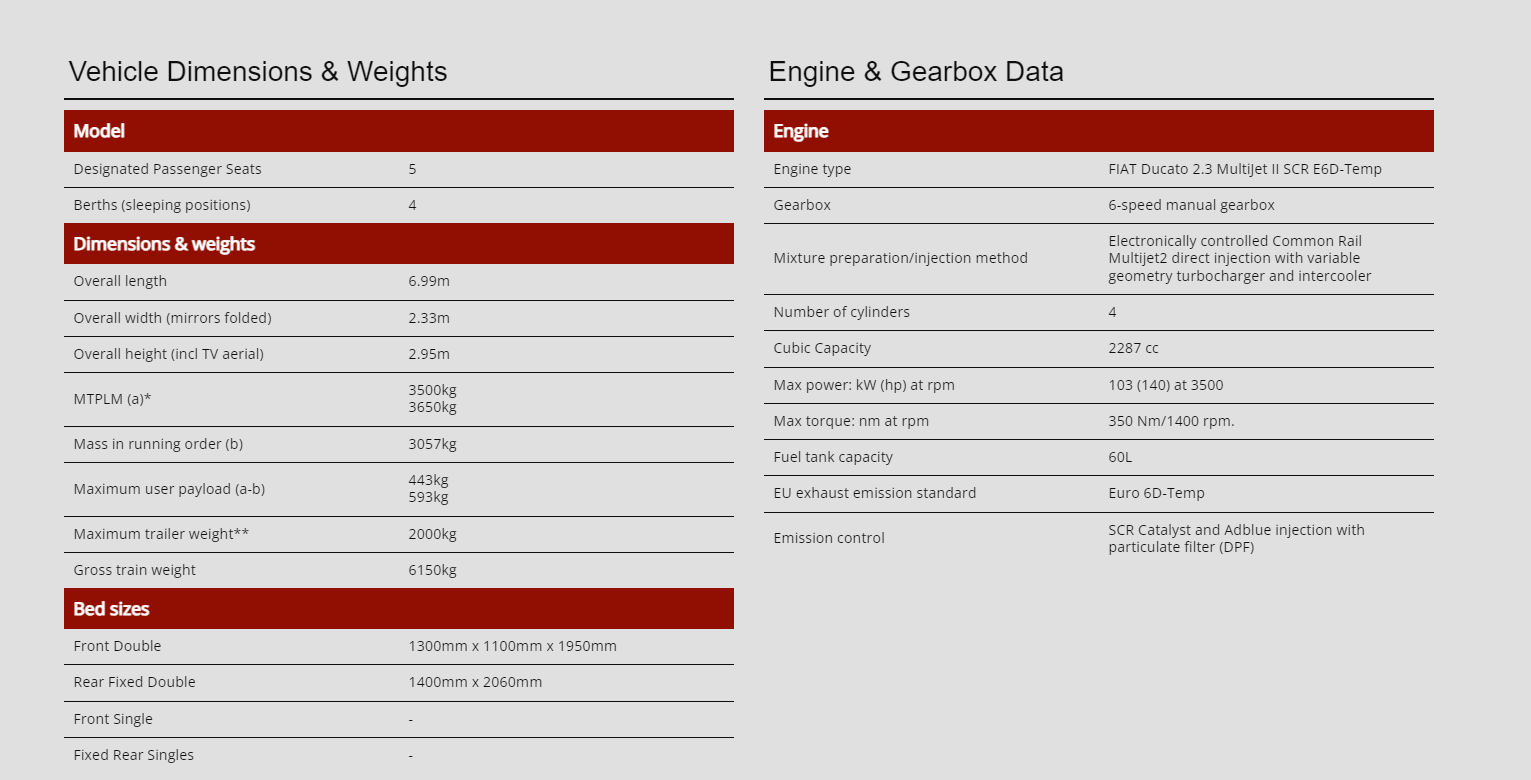Select the 'Bed sizes' section header
The image size is (1531, 780).
coord(399,609)
